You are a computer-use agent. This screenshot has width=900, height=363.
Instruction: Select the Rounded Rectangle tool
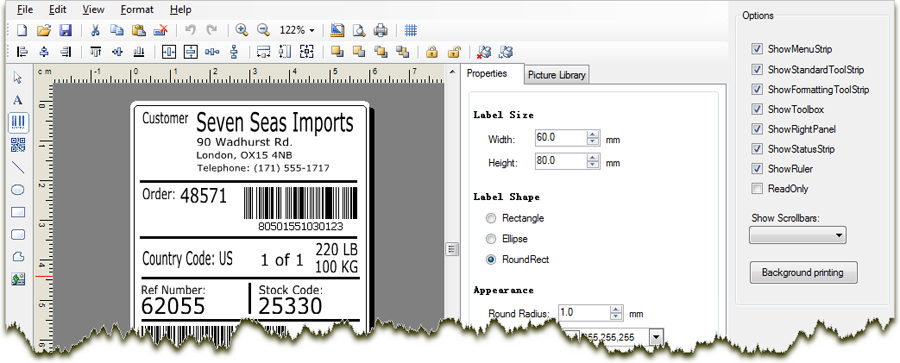coord(18,234)
